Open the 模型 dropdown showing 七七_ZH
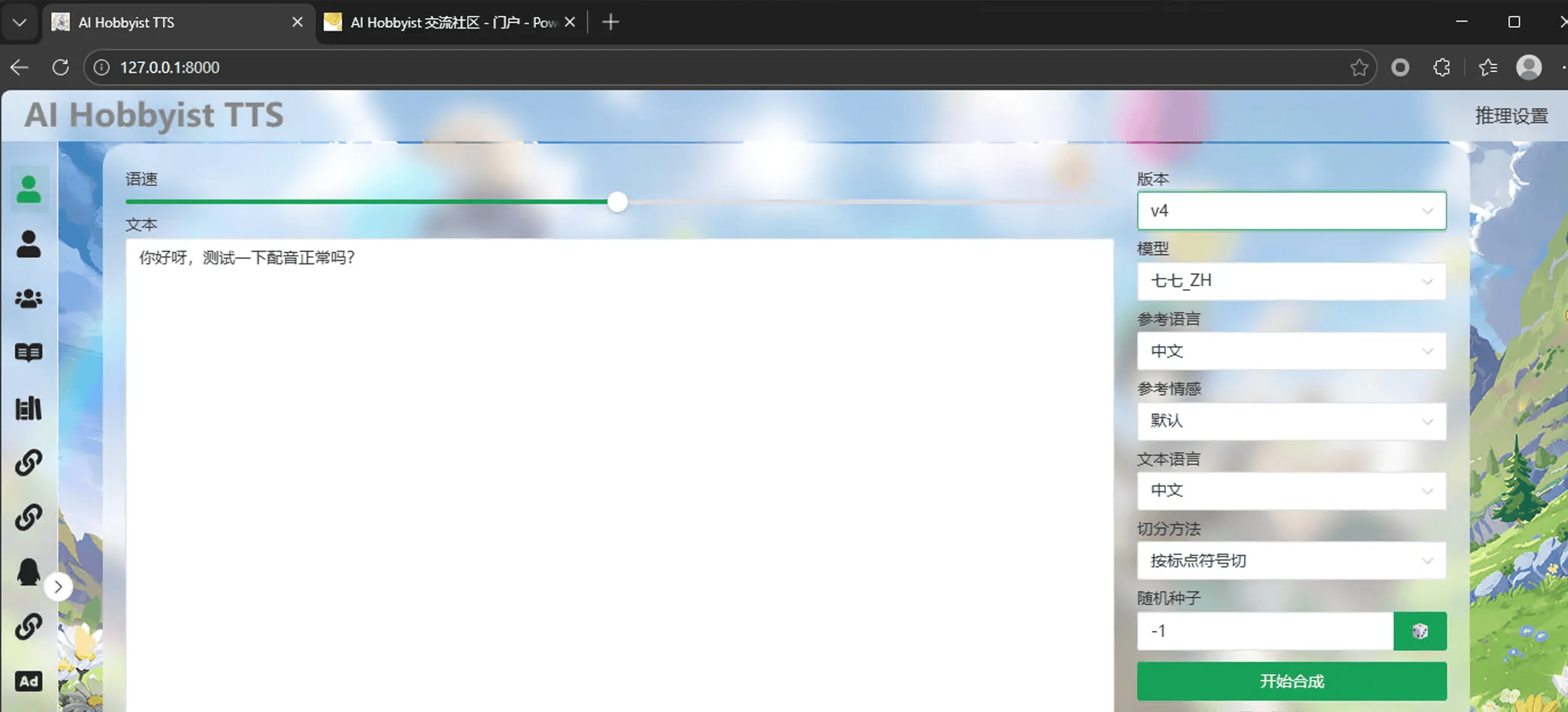The image size is (1568, 712). point(1291,281)
